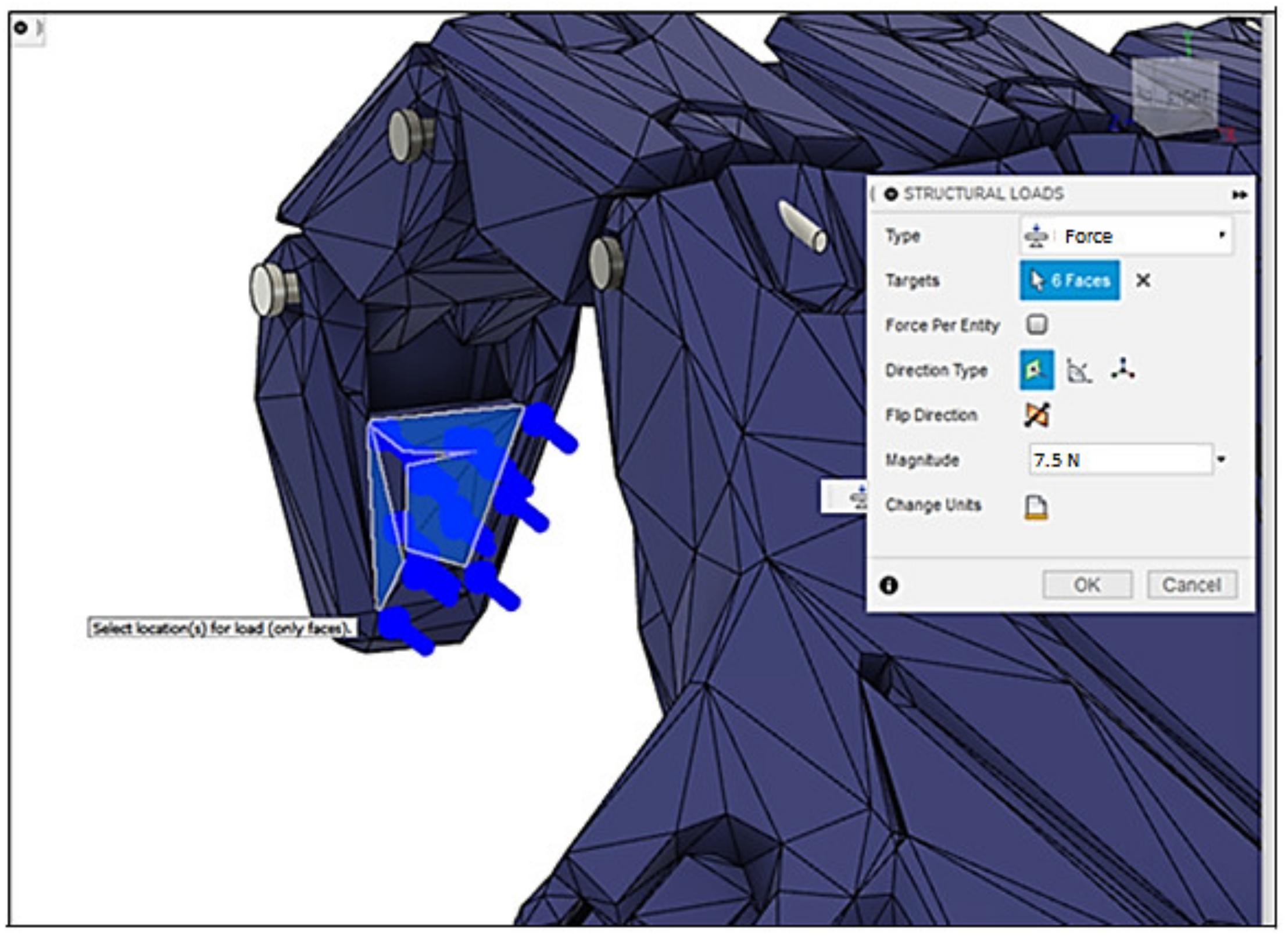Open the Magnitude value dropdown arrow
1288x939 pixels.
1221,460
